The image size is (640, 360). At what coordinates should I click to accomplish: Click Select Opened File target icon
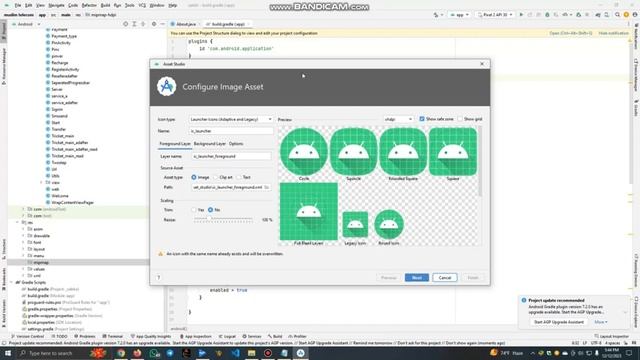click(x=126, y=24)
